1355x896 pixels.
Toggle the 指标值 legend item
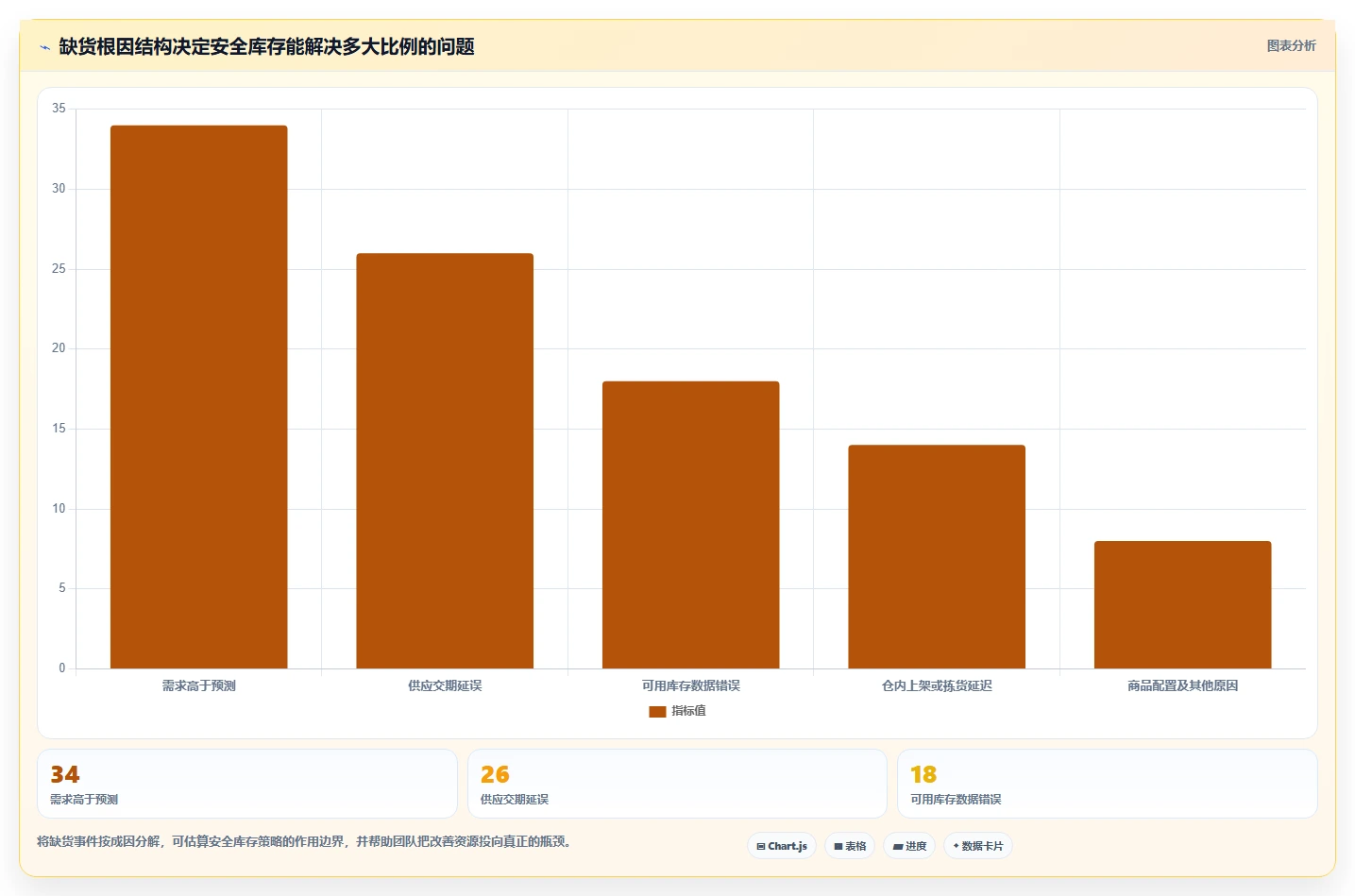[x=677, y=711]
